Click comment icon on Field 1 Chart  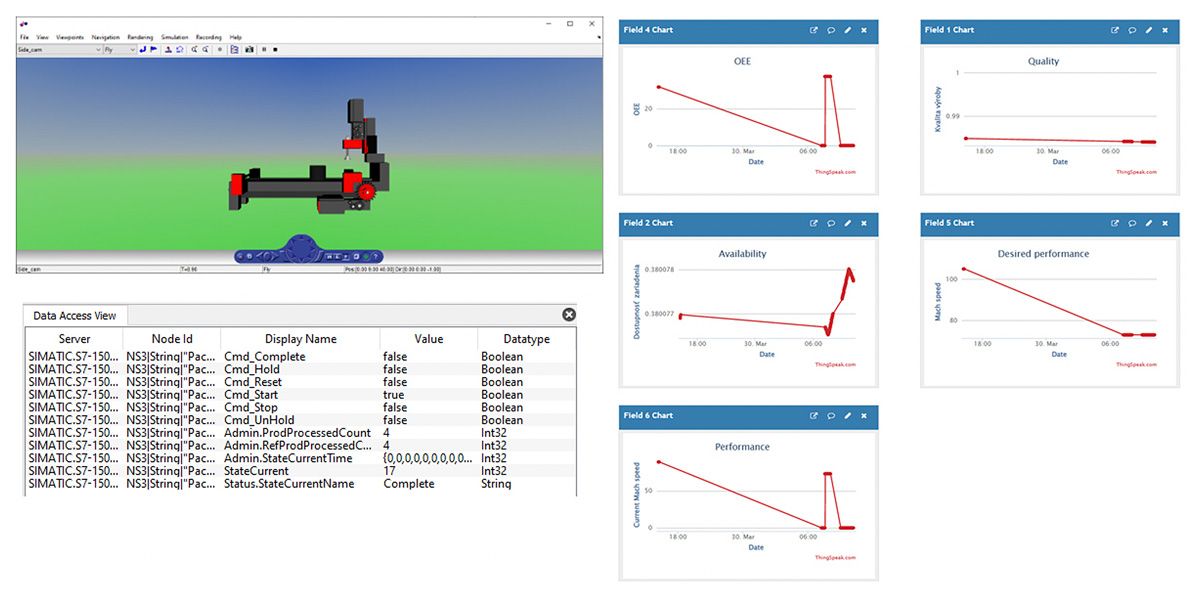1132,30
